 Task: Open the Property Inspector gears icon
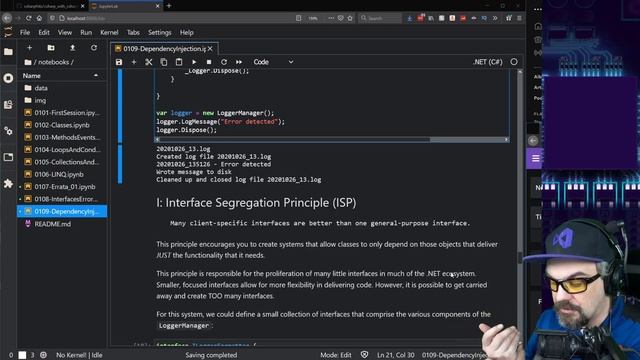[8, 131]
